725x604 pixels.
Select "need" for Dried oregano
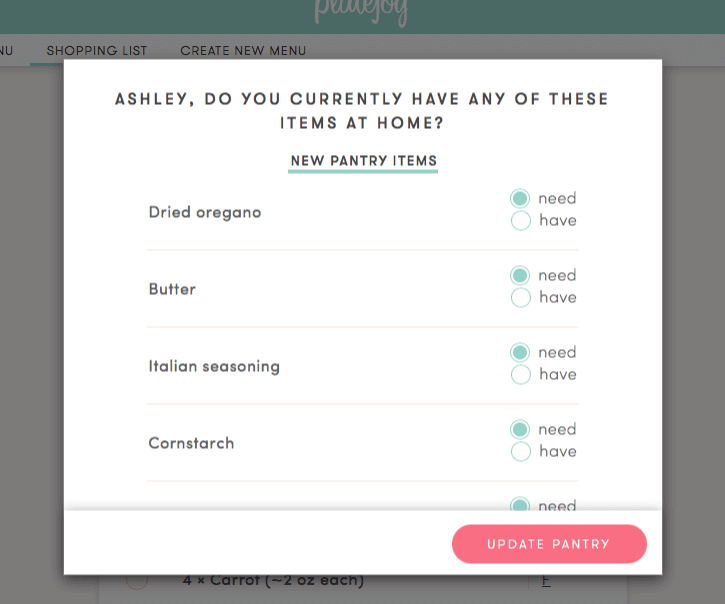point(520,198)
